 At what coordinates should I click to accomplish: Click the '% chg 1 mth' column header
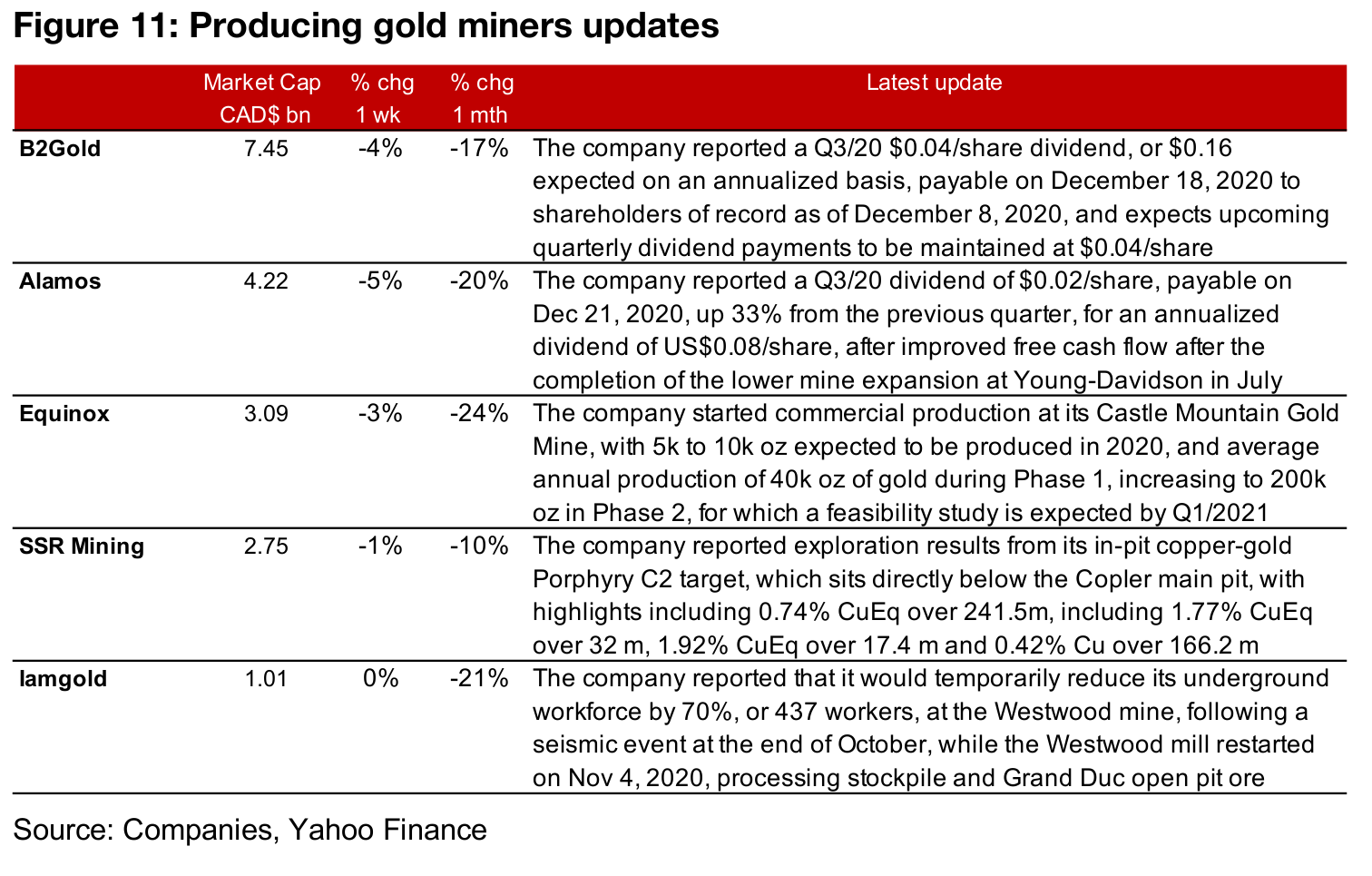click(482, 98)
